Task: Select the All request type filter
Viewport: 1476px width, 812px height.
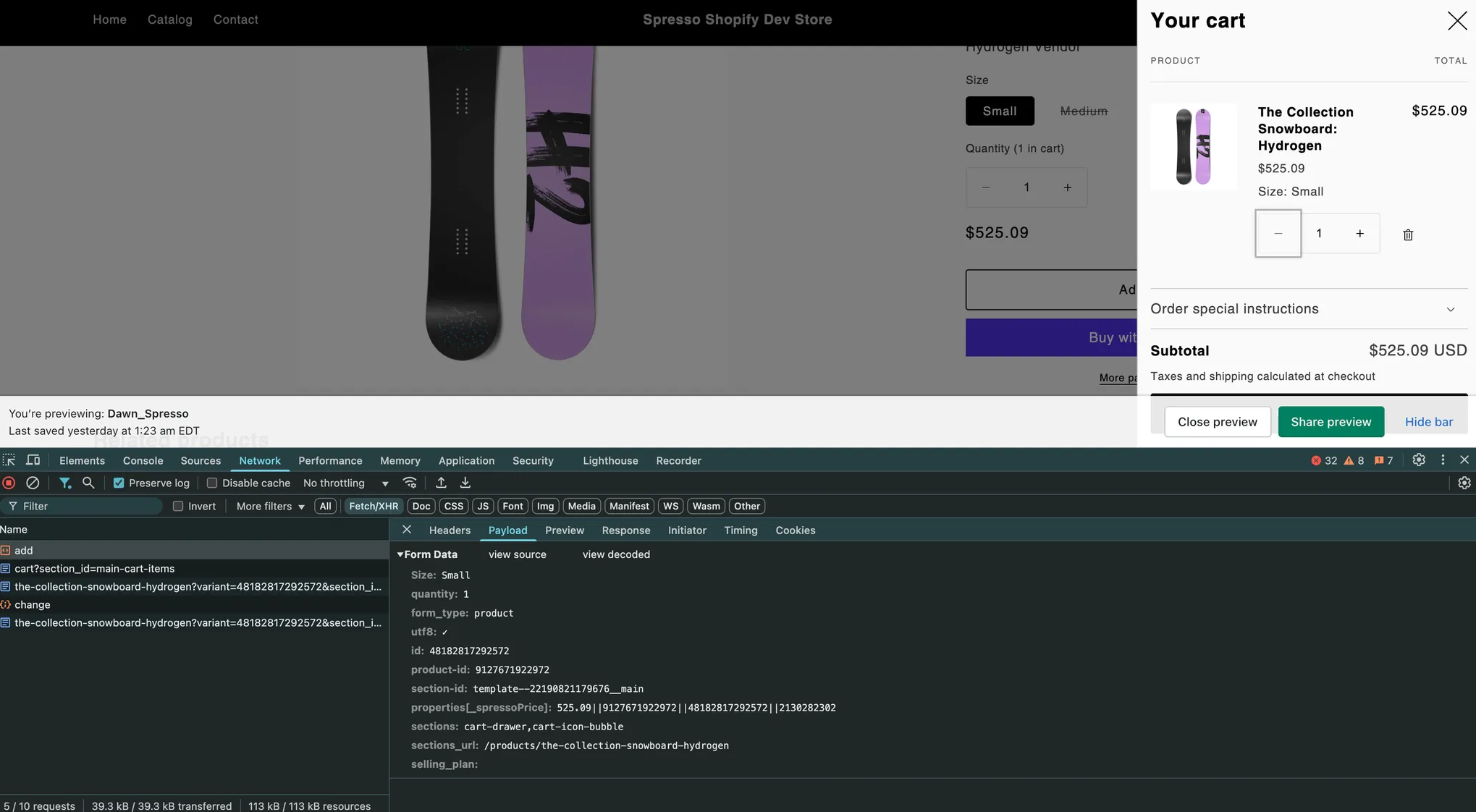Action: point(326,506)
